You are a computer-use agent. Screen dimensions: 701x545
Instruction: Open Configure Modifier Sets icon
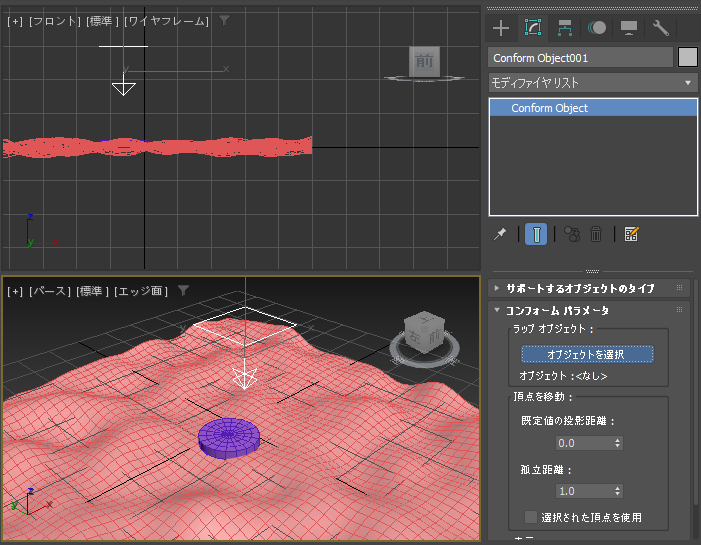coord(631,234)
